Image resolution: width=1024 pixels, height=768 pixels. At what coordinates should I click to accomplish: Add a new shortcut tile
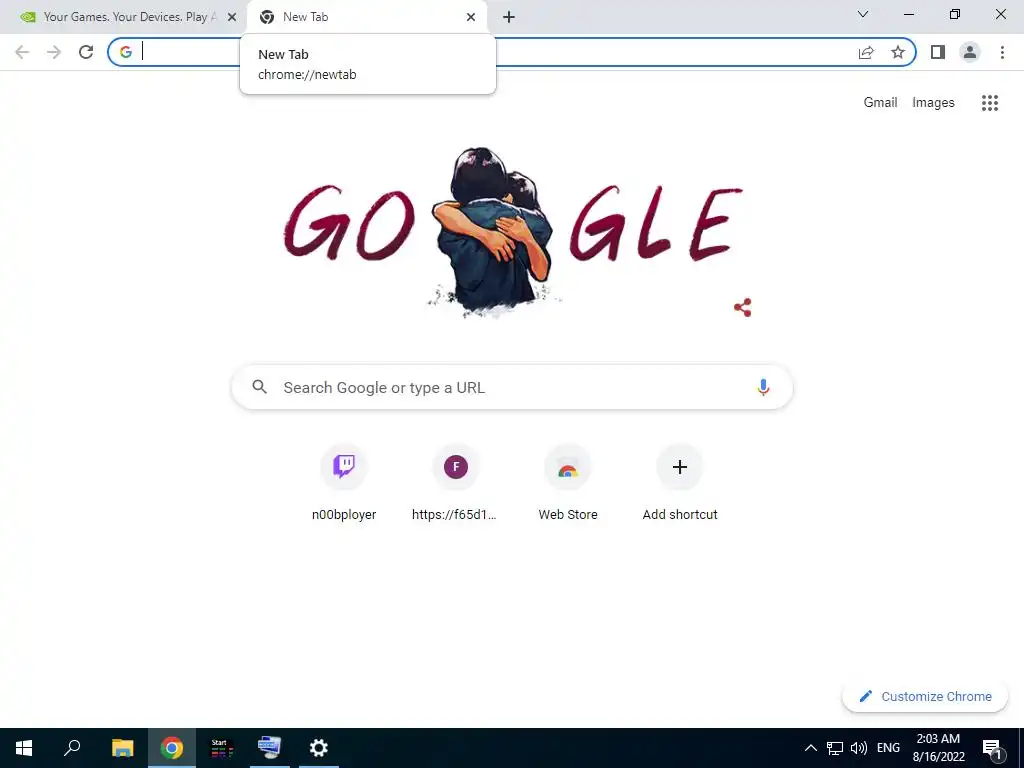pyautogui.click(x=680, y=483)
